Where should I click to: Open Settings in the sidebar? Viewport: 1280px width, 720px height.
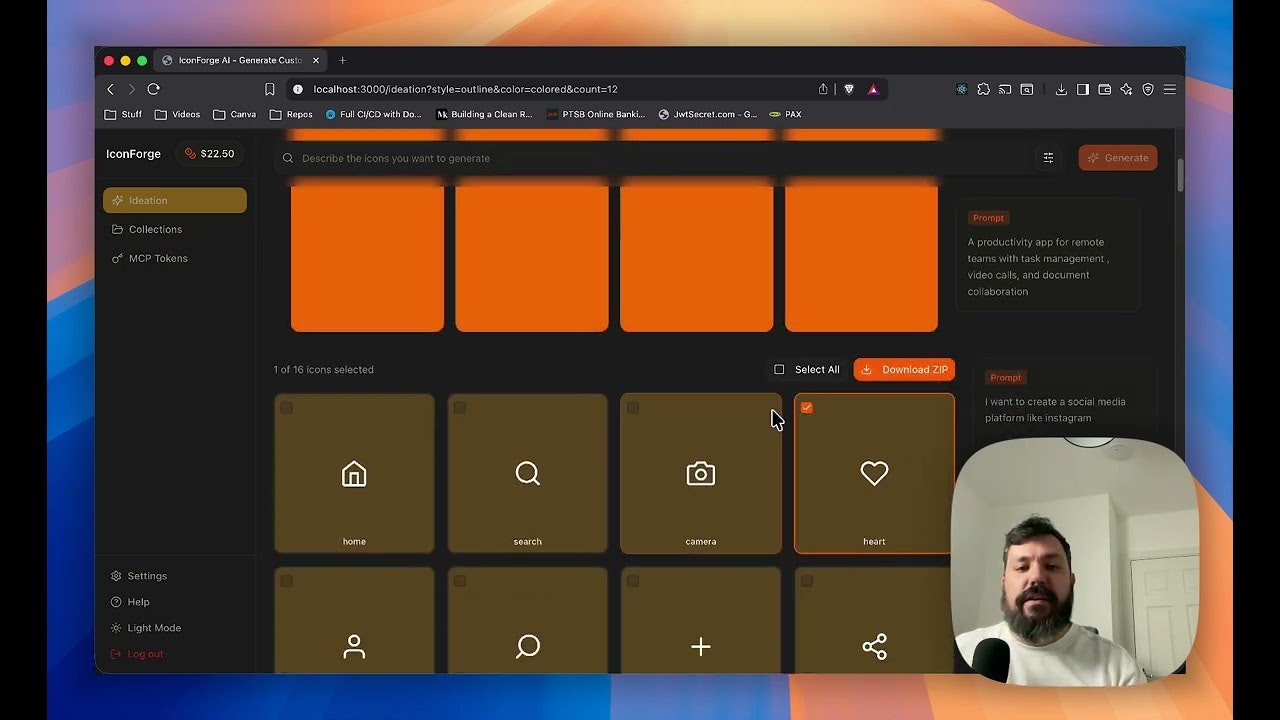[x=138, y=576]
